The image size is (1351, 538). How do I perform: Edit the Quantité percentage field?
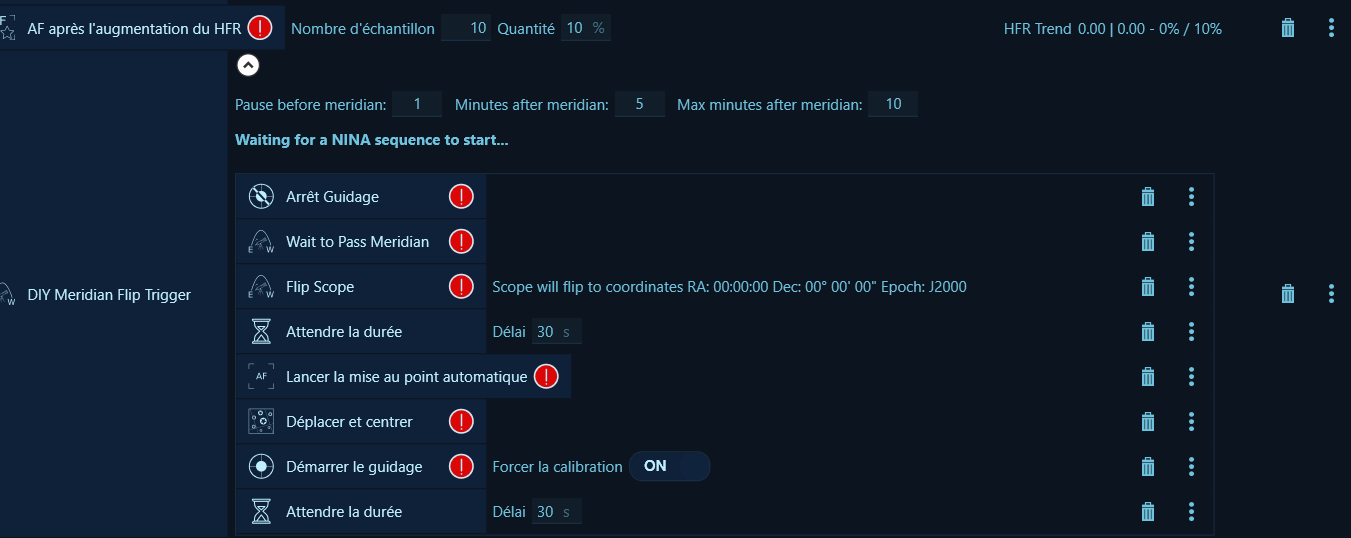pyautogui.click(x=575, y=29)
